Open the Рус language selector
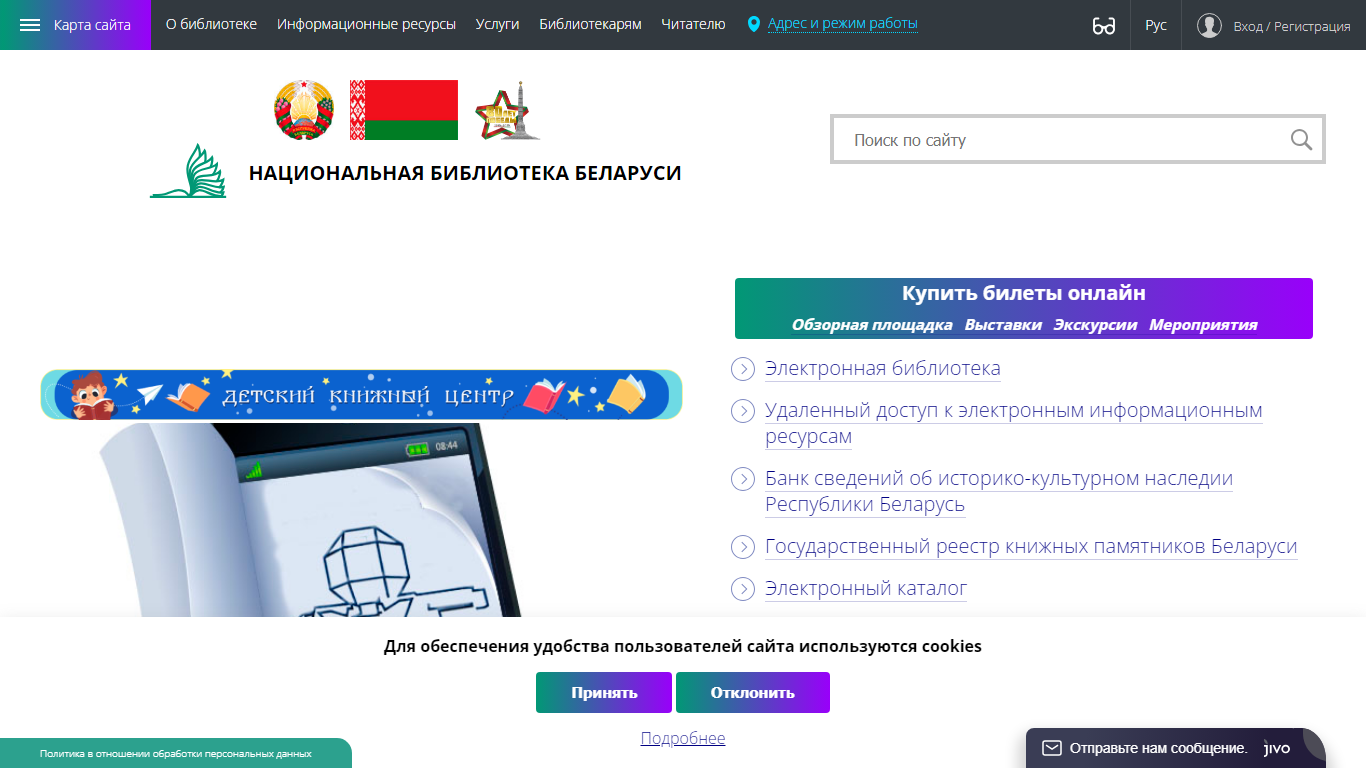This screenshot has height=768, width=1366. pyautogui.click(x=1156, y=25)
